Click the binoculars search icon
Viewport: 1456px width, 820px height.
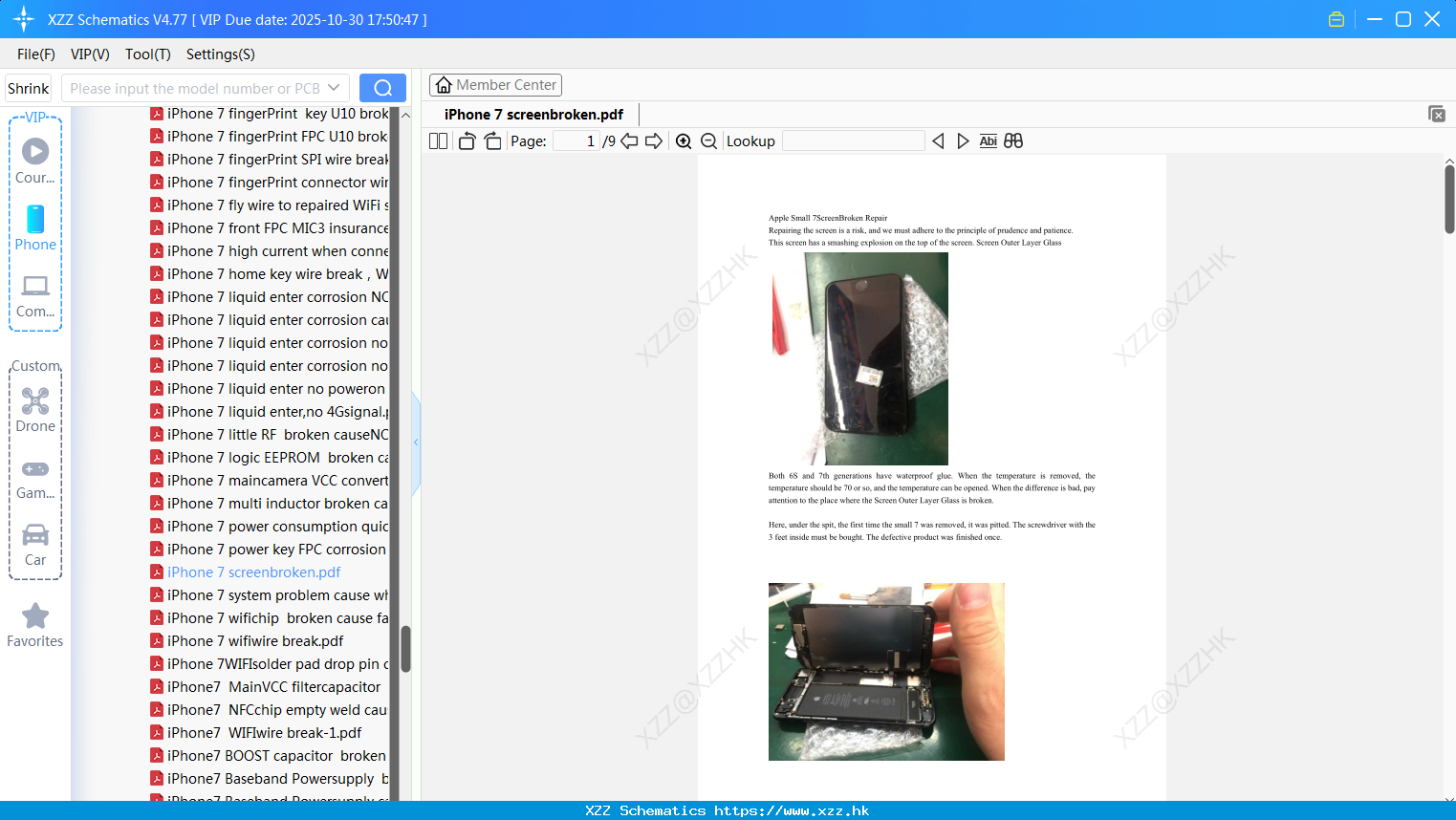[1013, 141]
